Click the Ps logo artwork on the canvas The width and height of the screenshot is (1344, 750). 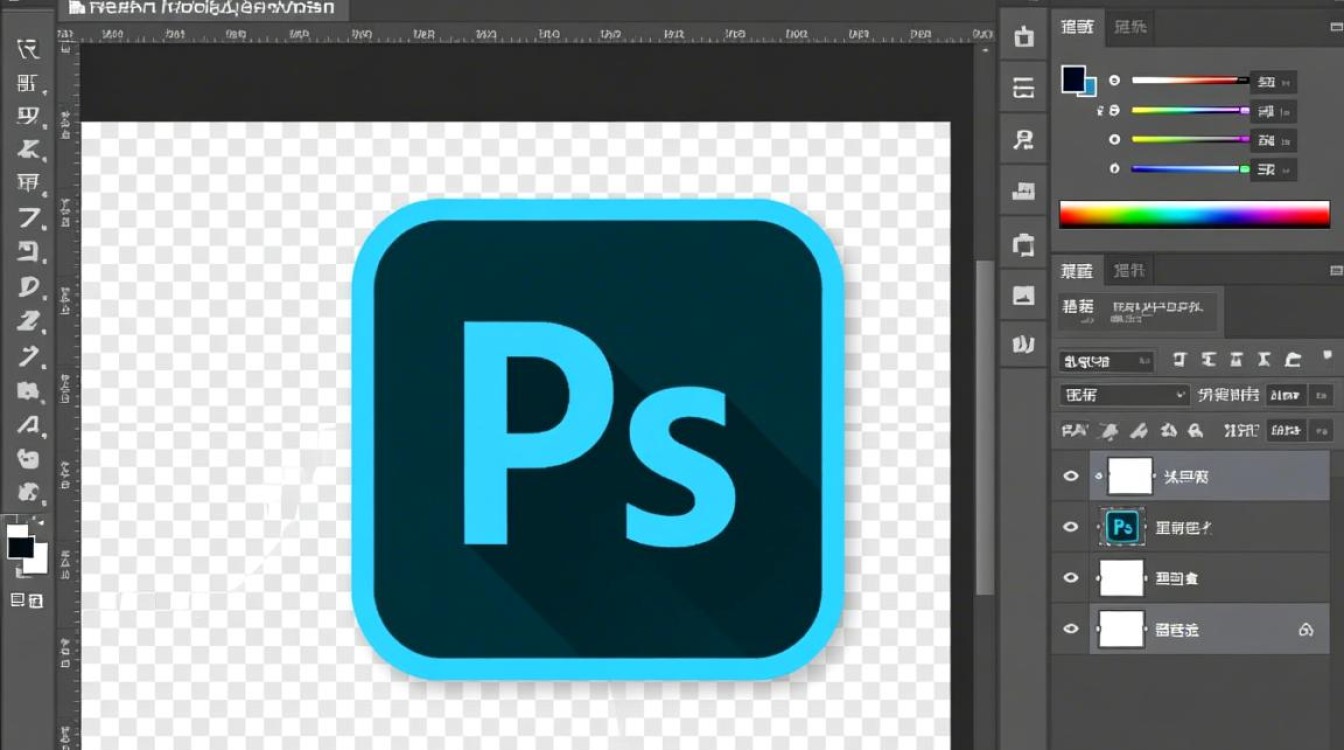click(599, 438)
